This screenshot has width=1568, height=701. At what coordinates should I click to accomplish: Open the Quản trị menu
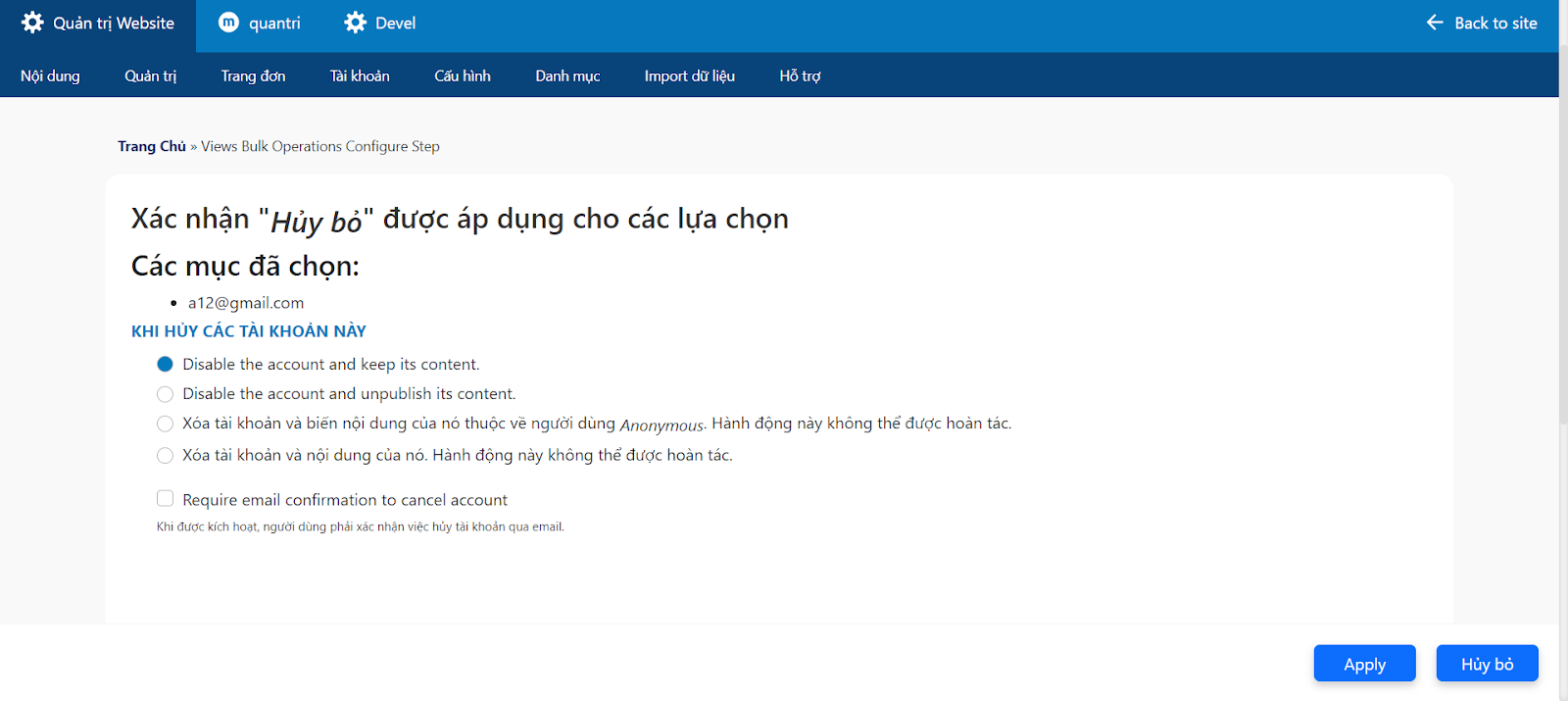coord(150,75)
